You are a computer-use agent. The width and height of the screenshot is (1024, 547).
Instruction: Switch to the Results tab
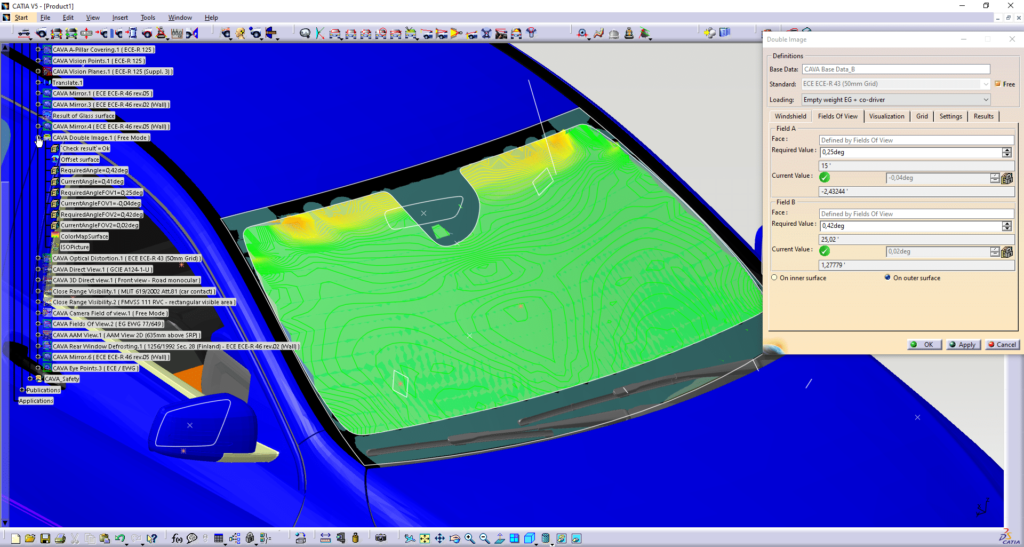[983, 116]
